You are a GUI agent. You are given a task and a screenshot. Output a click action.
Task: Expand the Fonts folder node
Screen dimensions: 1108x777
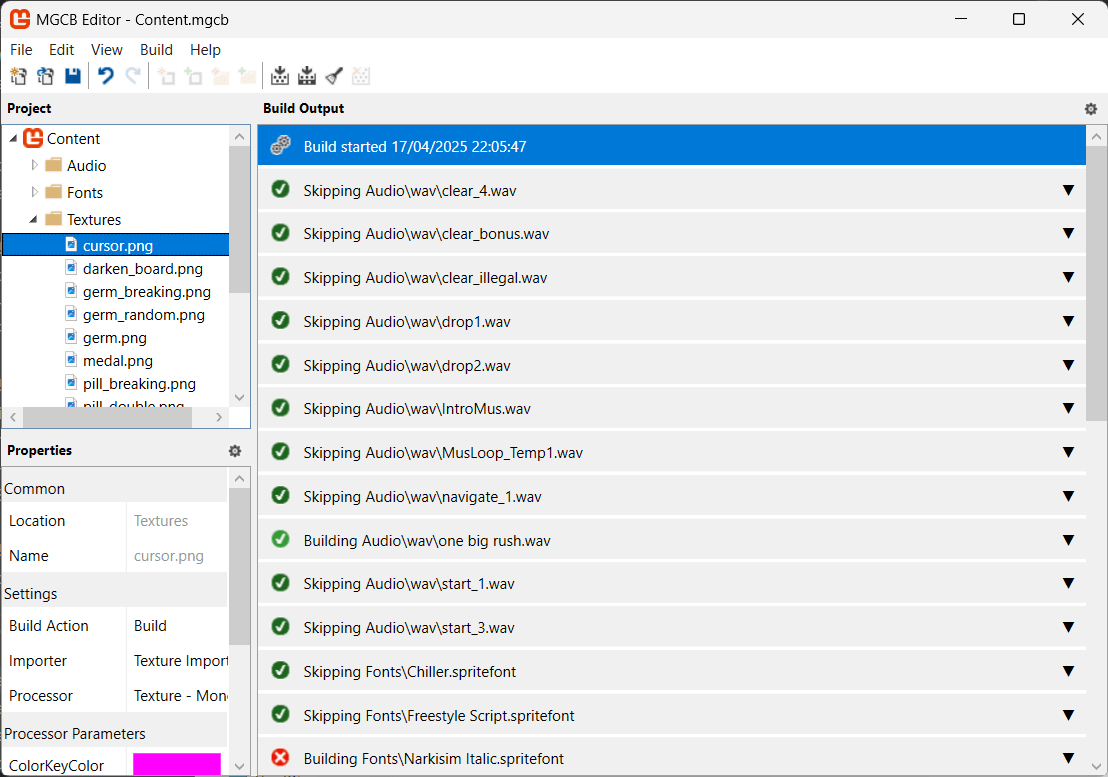(34, 192)
